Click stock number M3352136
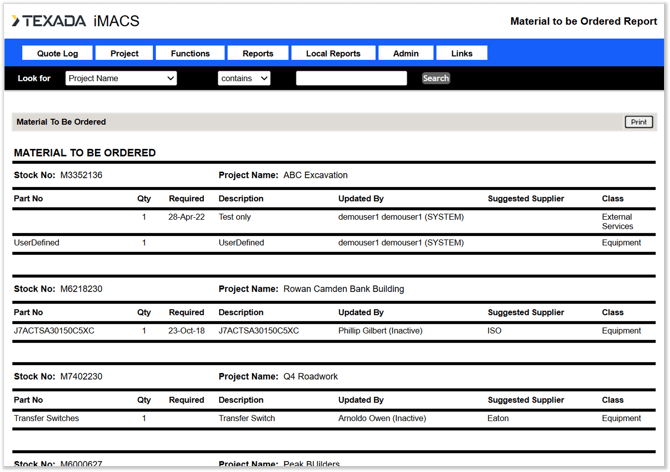Screen dimensions: 670x472 tap(81, 175)
